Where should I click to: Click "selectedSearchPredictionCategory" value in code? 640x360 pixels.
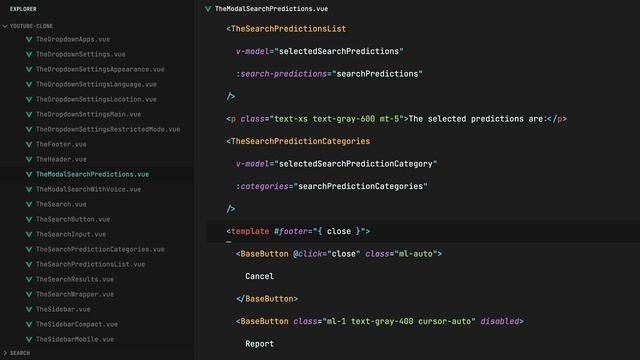pos(356,164)
